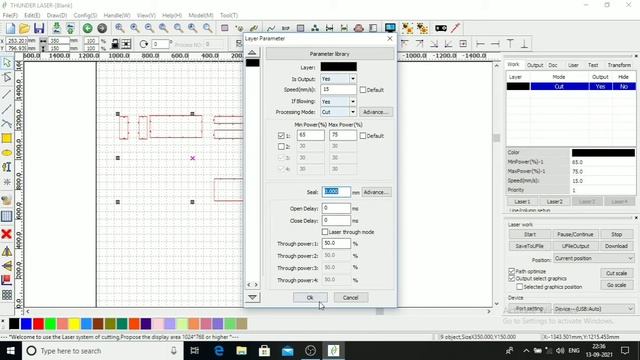
Task: Open the File menu
Action: click(x=10, y=15)
